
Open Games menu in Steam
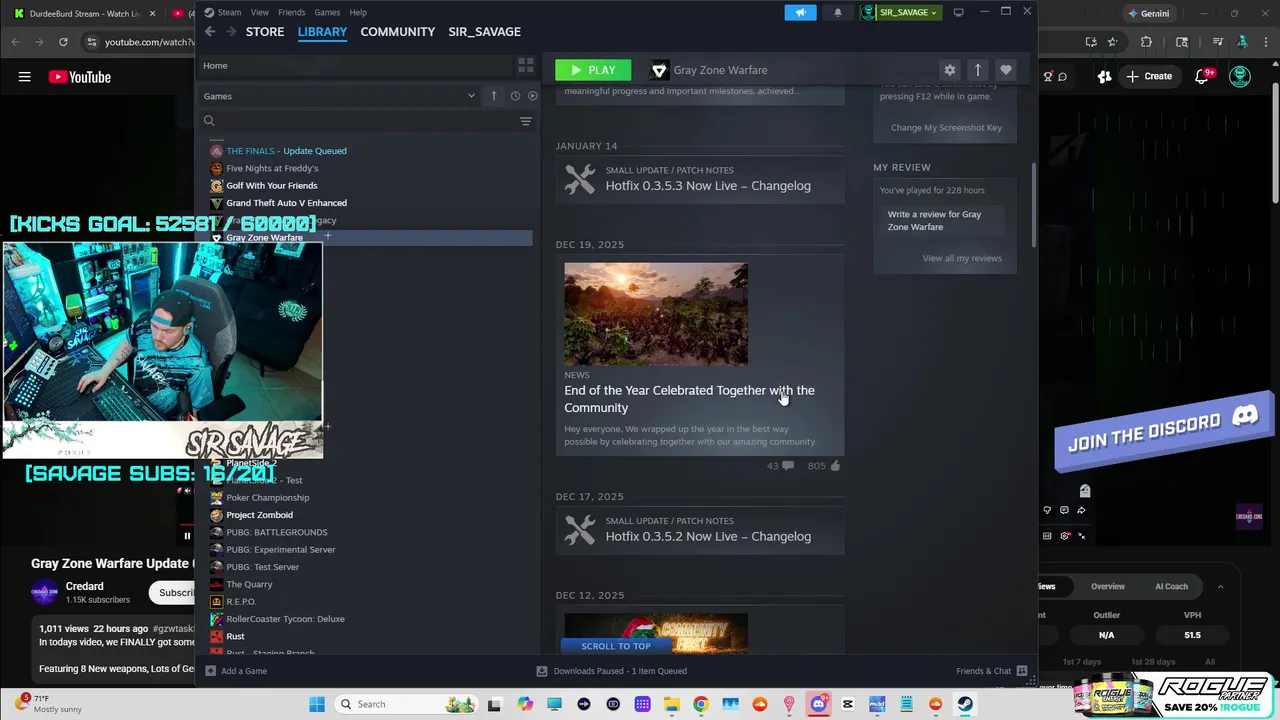click(x=327, y=12)
